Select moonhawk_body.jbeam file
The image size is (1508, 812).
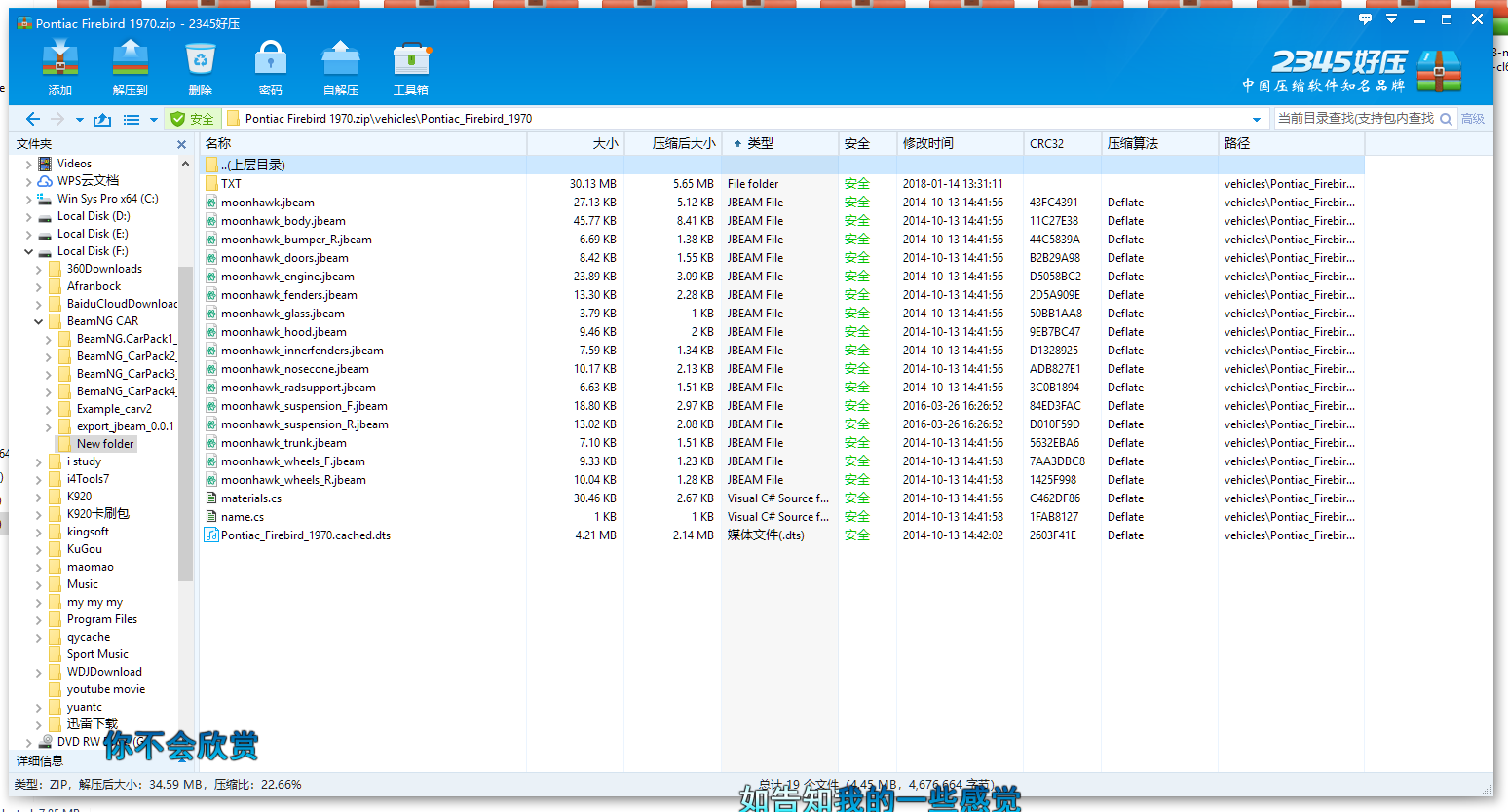tap(283, 221)
